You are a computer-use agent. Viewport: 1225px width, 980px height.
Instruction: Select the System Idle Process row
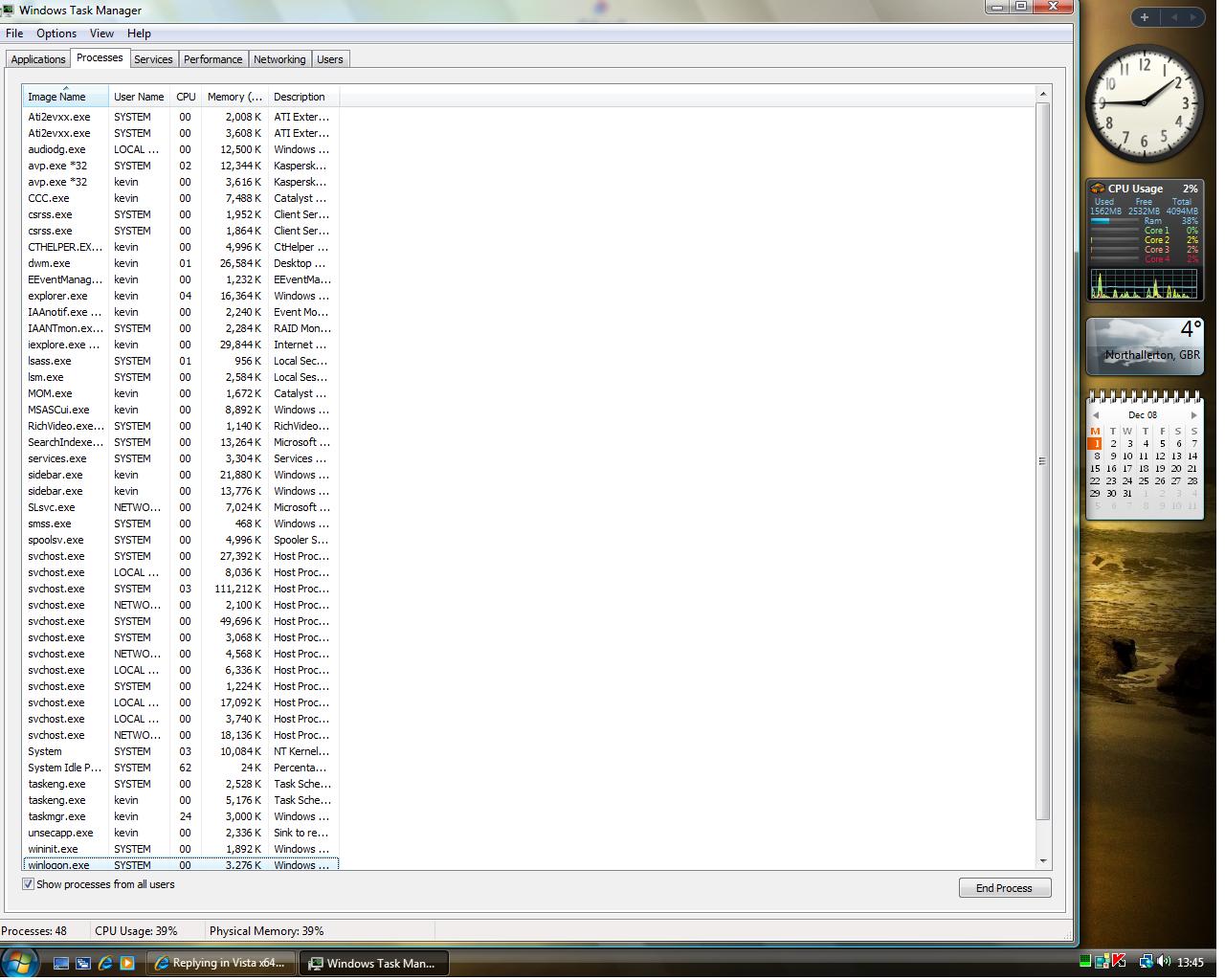point(180,768)
